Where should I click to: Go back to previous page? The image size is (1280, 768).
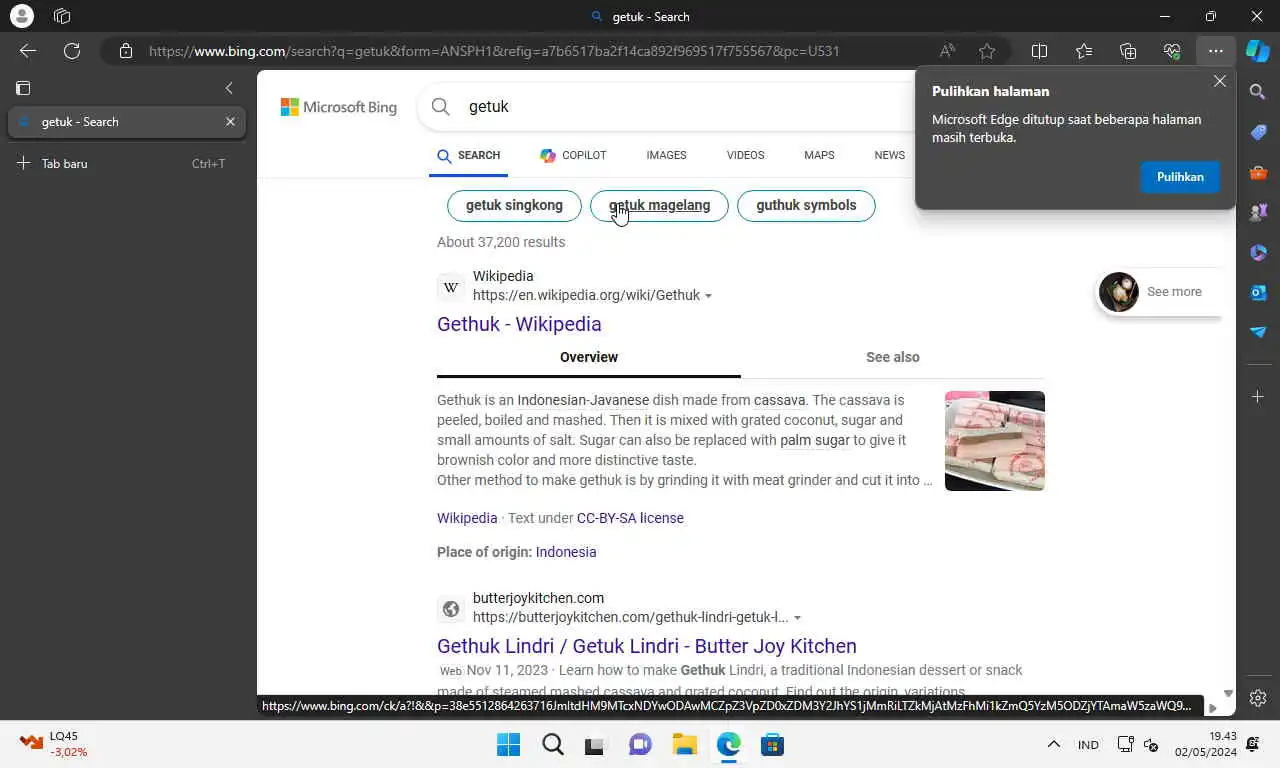tap(28, 51)
